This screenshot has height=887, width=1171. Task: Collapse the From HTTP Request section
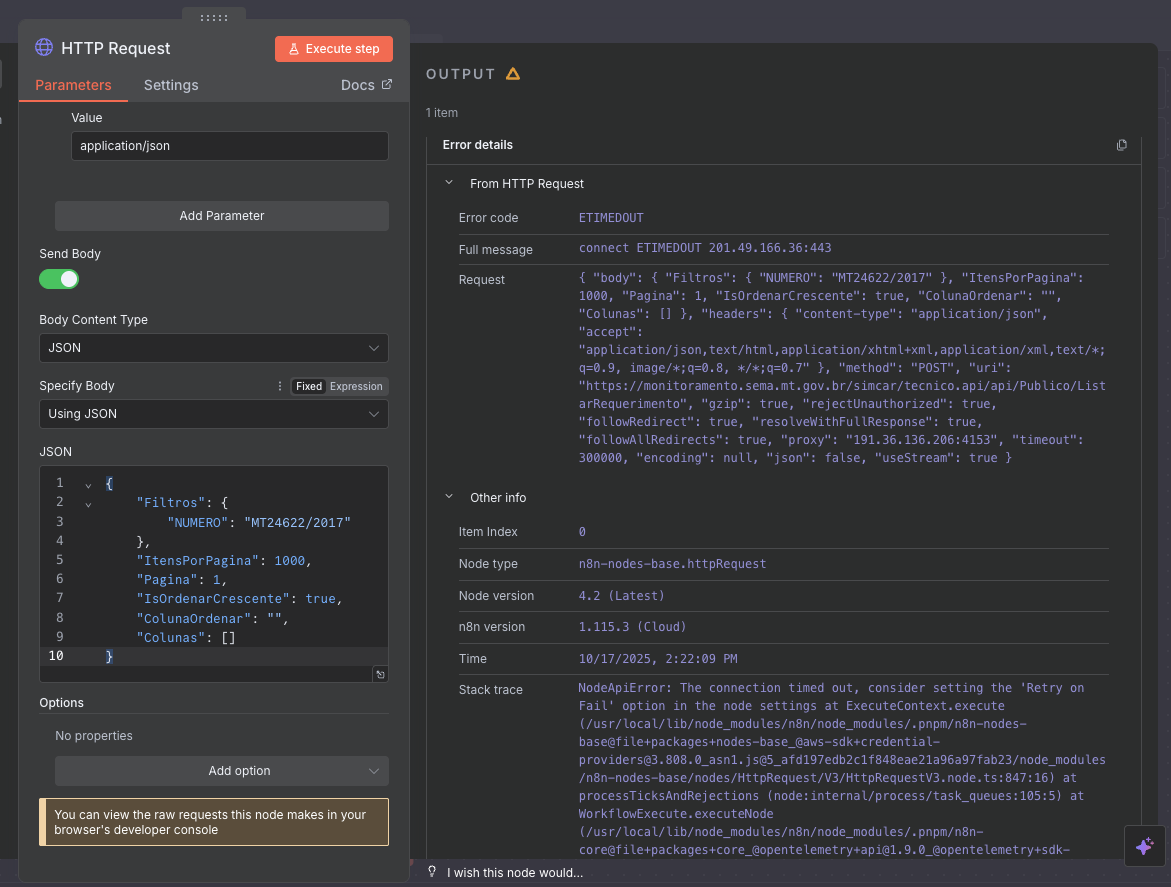tap(448, 184)
